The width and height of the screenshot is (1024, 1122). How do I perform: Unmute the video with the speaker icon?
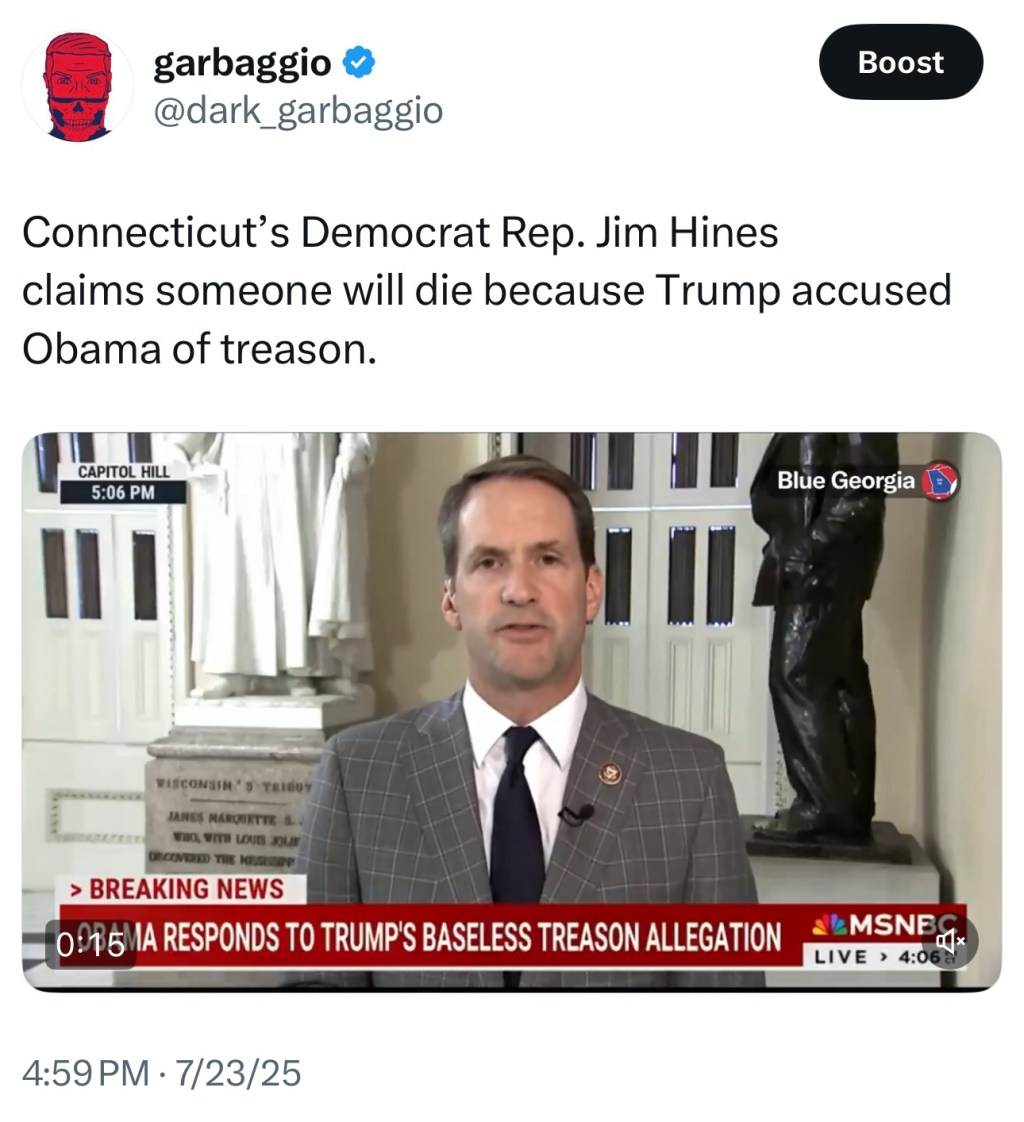coord(950,942)
